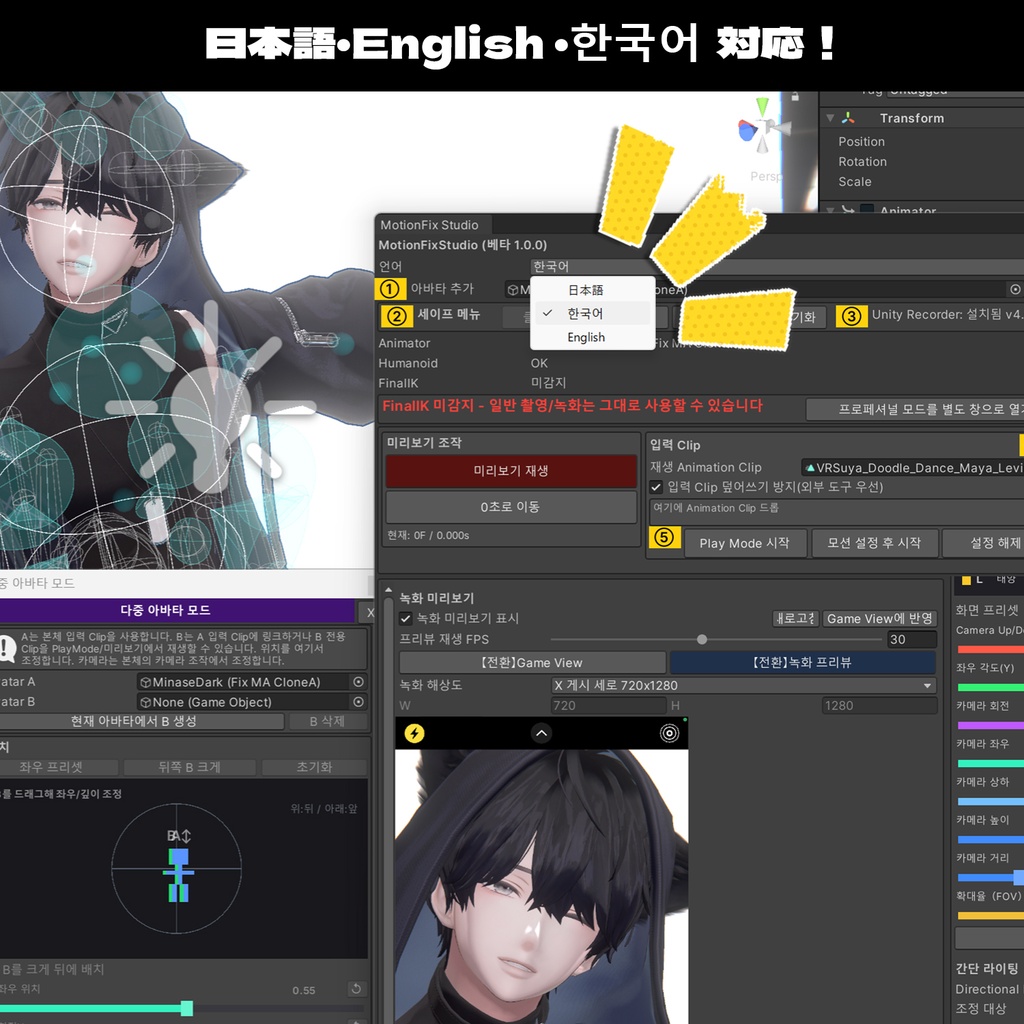
Task: Click the object picker circle for Avatar A
Action: point(359,682)
